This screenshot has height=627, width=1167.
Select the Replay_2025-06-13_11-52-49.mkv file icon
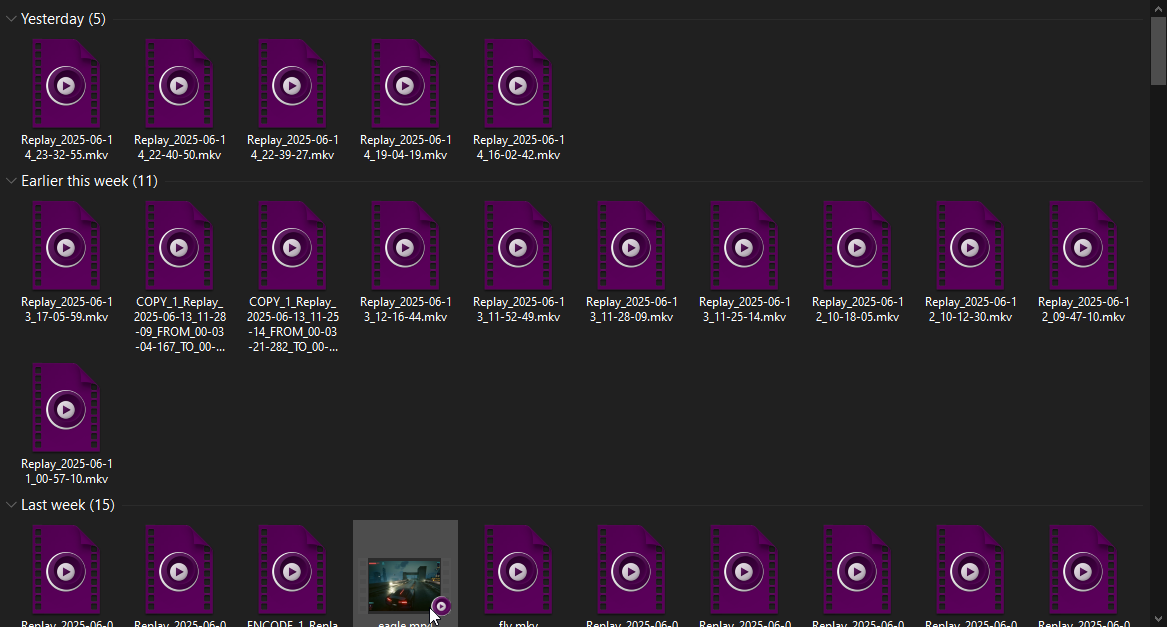click(519, 245)
